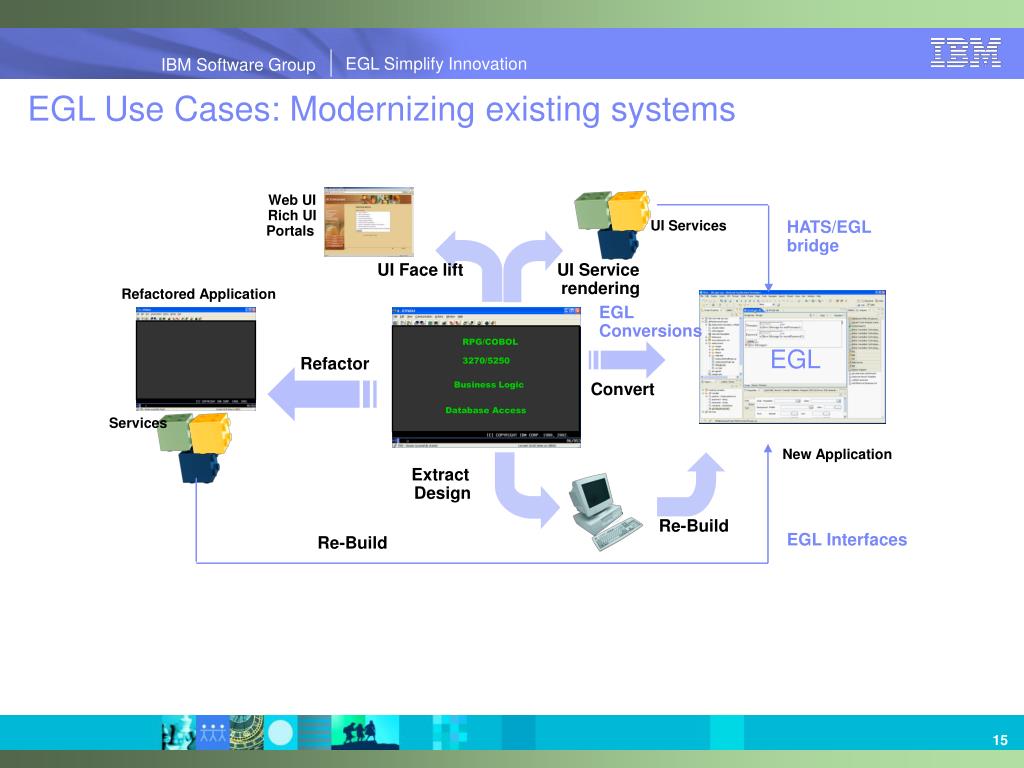The image size is (1024, 768).
Task: Click the UI Services building blocks icon
Action: [612, 225]
